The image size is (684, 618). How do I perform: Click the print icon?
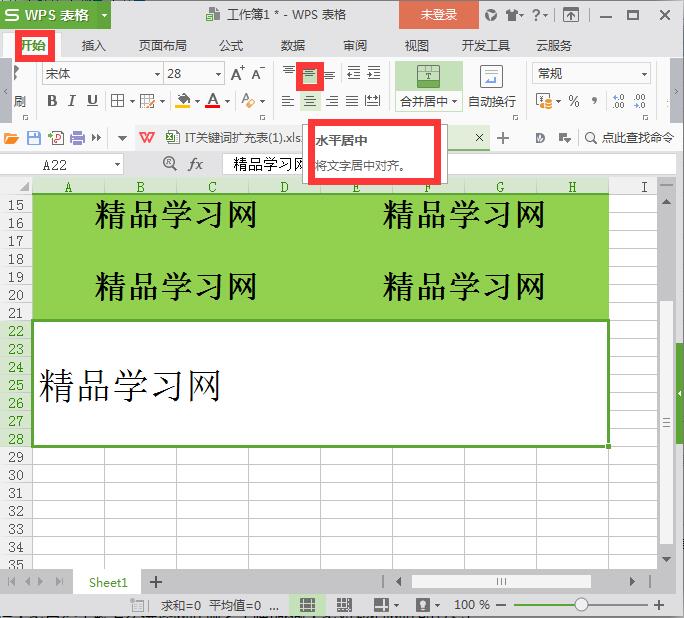[x=78, y=138]
